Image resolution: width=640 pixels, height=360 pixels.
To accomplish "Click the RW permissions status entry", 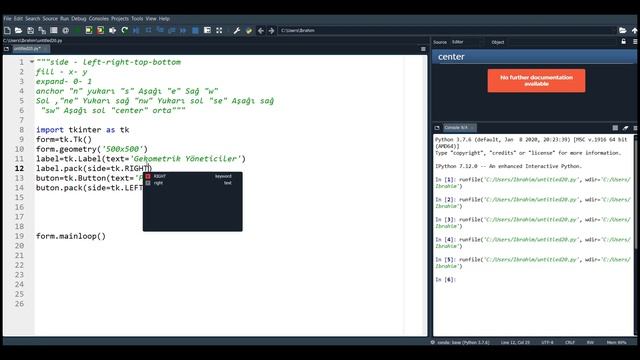I will tap(590, 342).
